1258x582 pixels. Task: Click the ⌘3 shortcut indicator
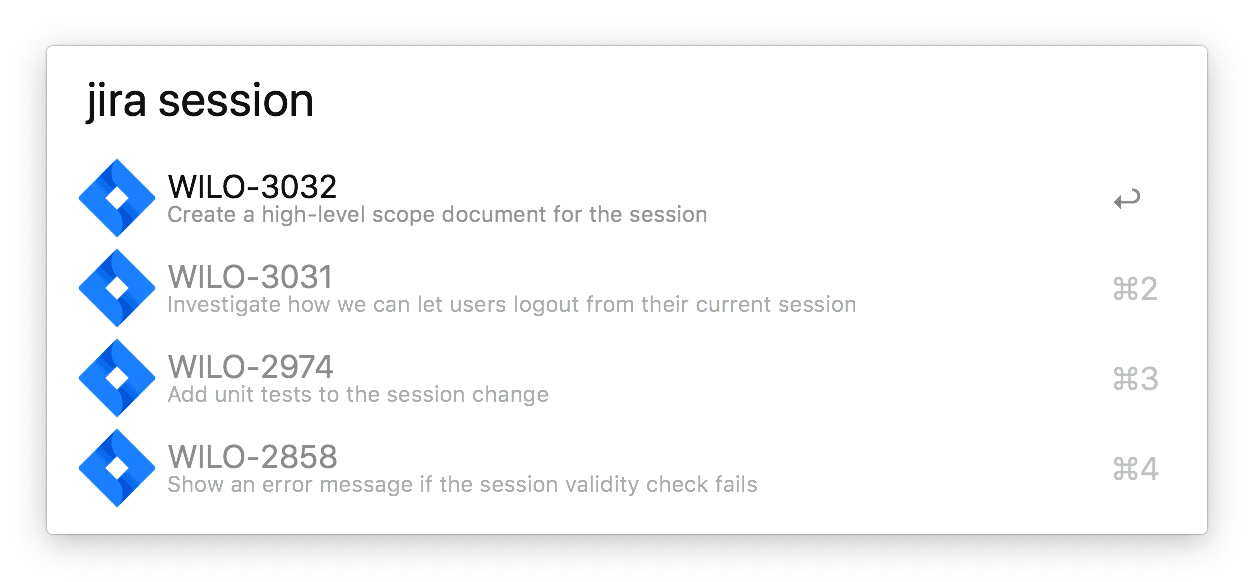tap(1135, 379)
